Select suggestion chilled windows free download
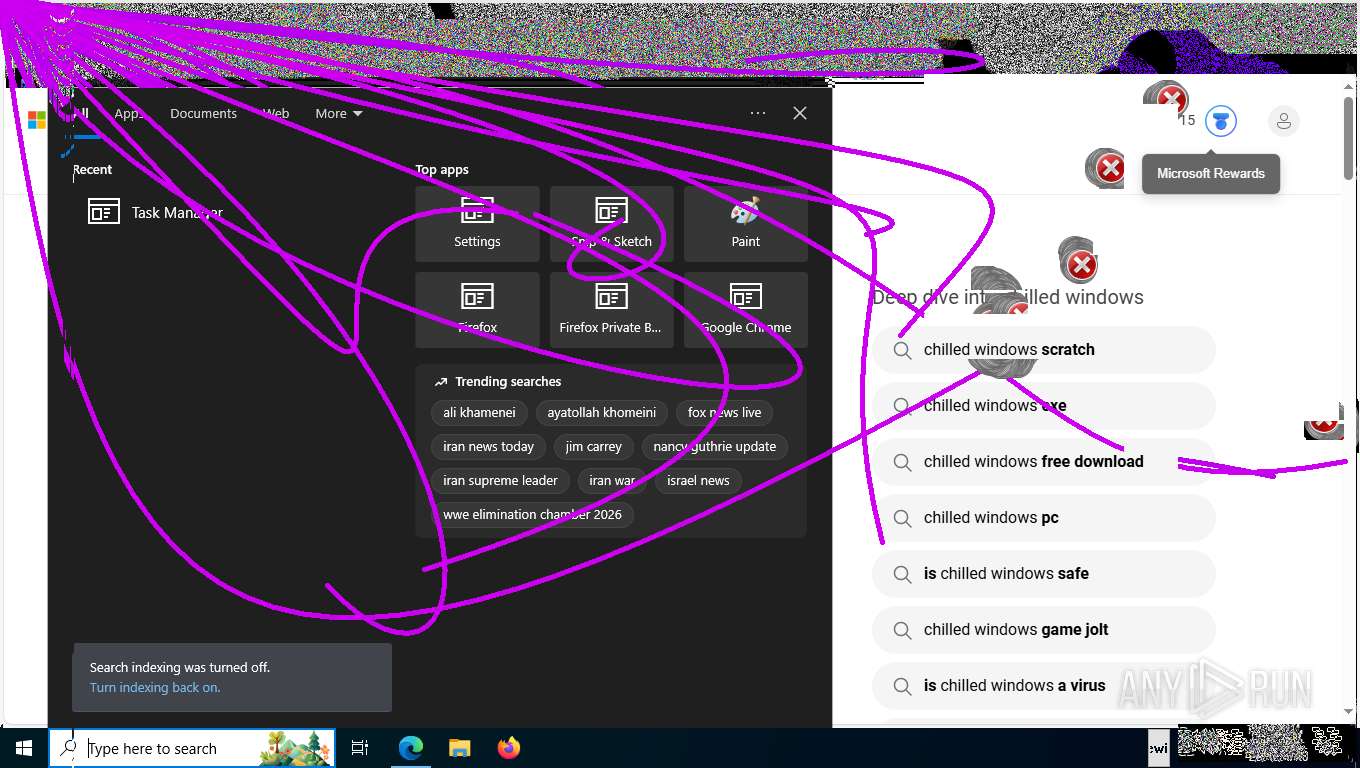The image size is (1360, 768). (x=1044, y=462)
